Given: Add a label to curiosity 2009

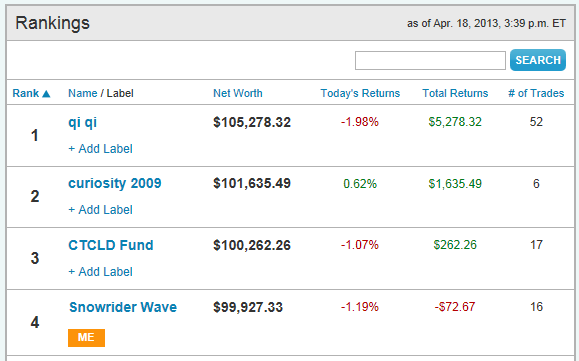Looking at the screenshot, I should [x=100, y=210].
